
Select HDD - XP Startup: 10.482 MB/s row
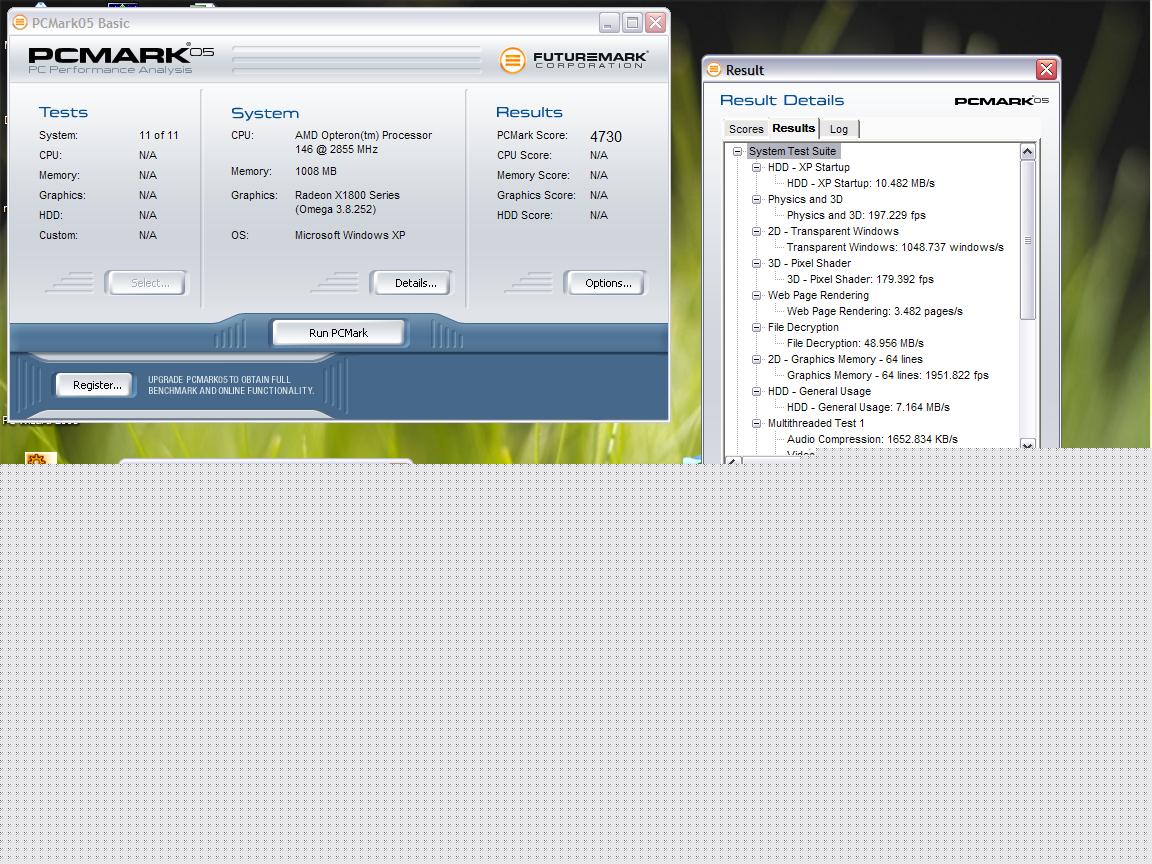(x=860, y=184)
